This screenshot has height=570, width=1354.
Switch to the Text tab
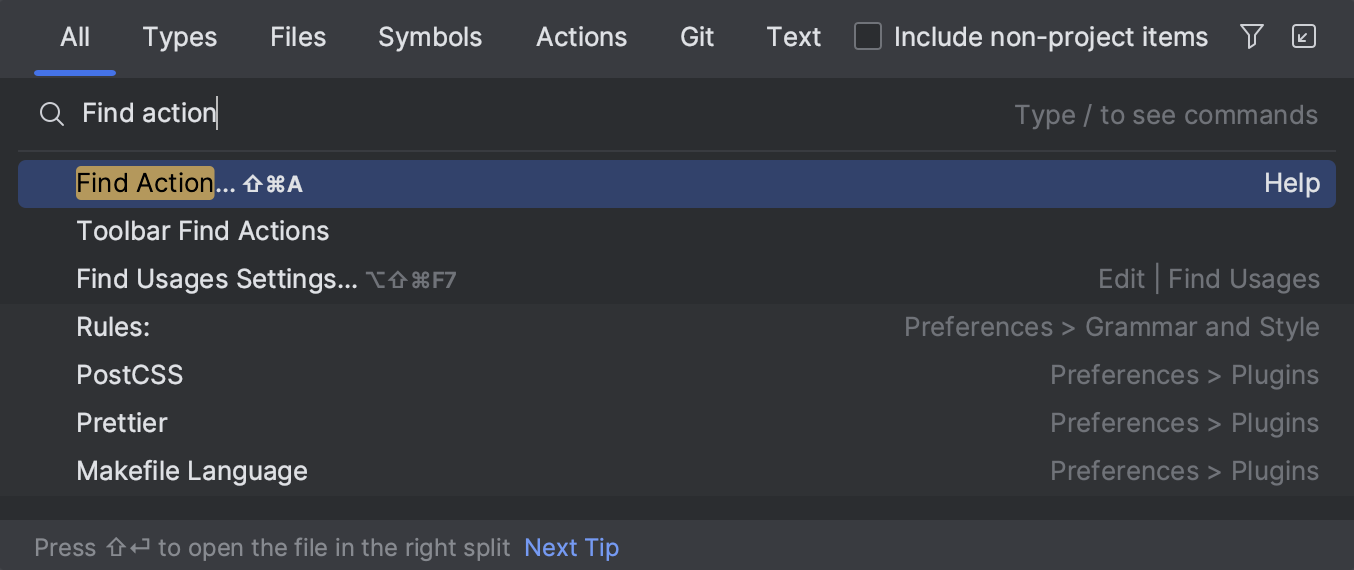click(x=794, y=38)
